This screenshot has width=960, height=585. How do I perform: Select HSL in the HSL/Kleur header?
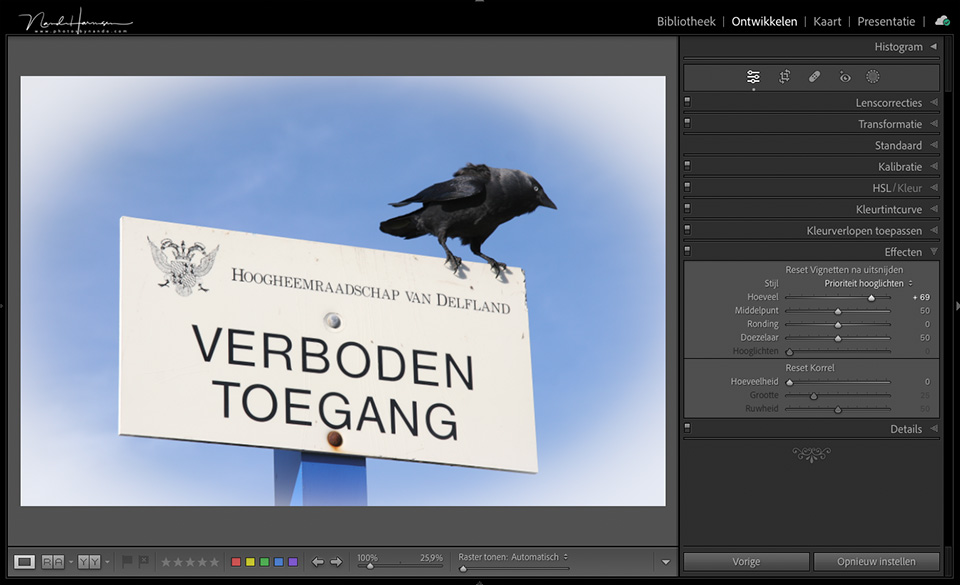click(x=881, y=188)
